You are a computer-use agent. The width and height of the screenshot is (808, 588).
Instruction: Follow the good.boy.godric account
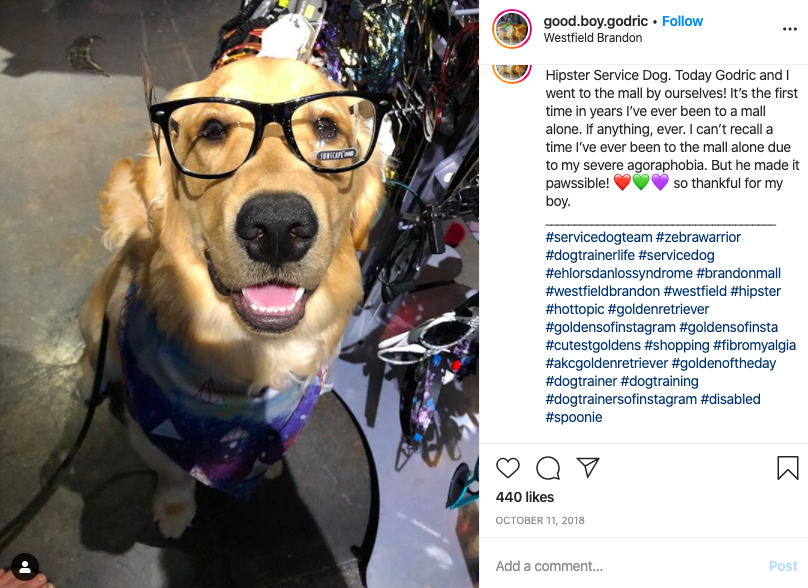tap(682, 21)
